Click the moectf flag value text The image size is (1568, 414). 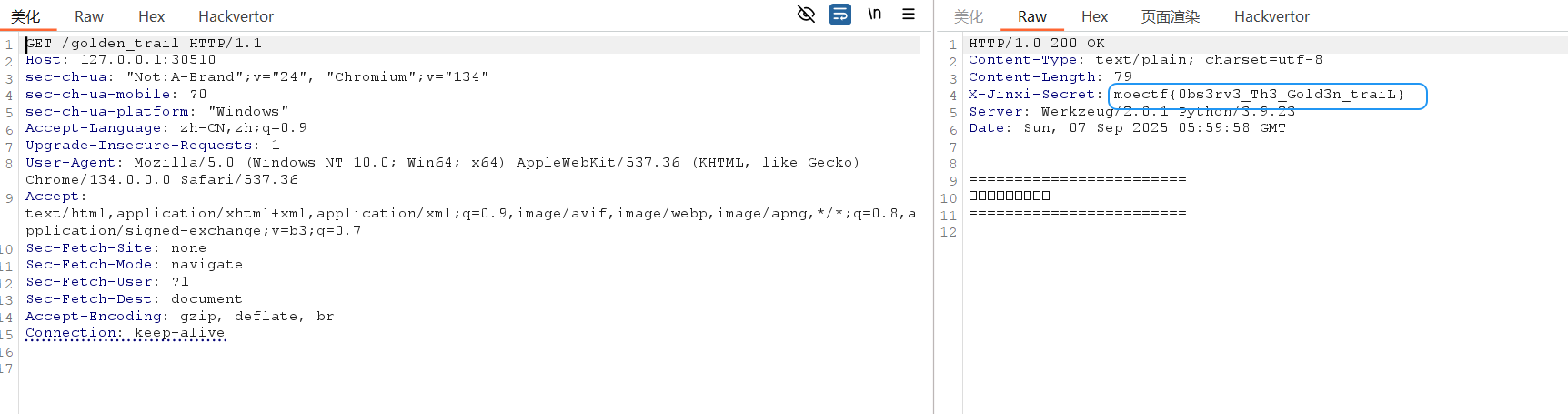click(x=1259, y=95)
